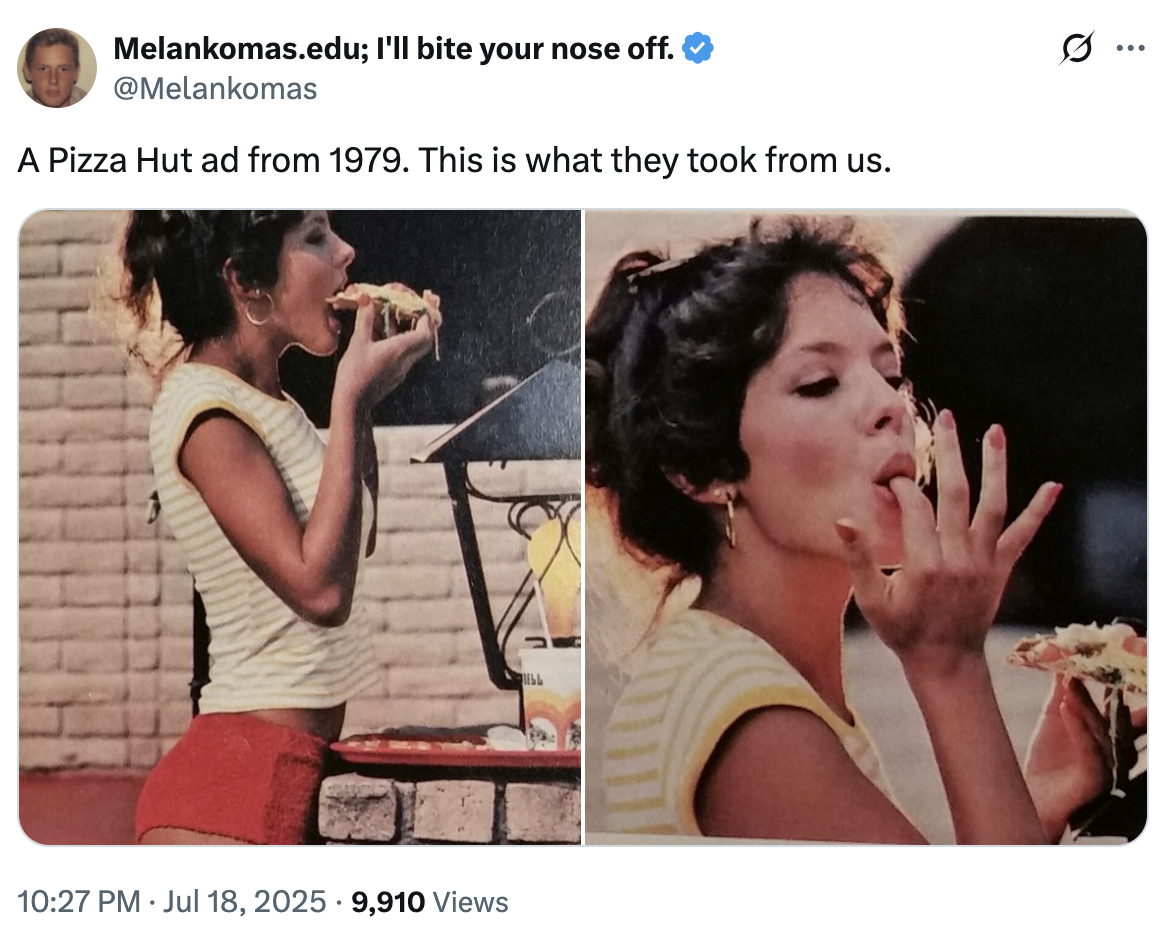Click the tweet text about Pizza Hut
Image resolution: width=1176 pixels, height=942 pixels.
(453, 160)
